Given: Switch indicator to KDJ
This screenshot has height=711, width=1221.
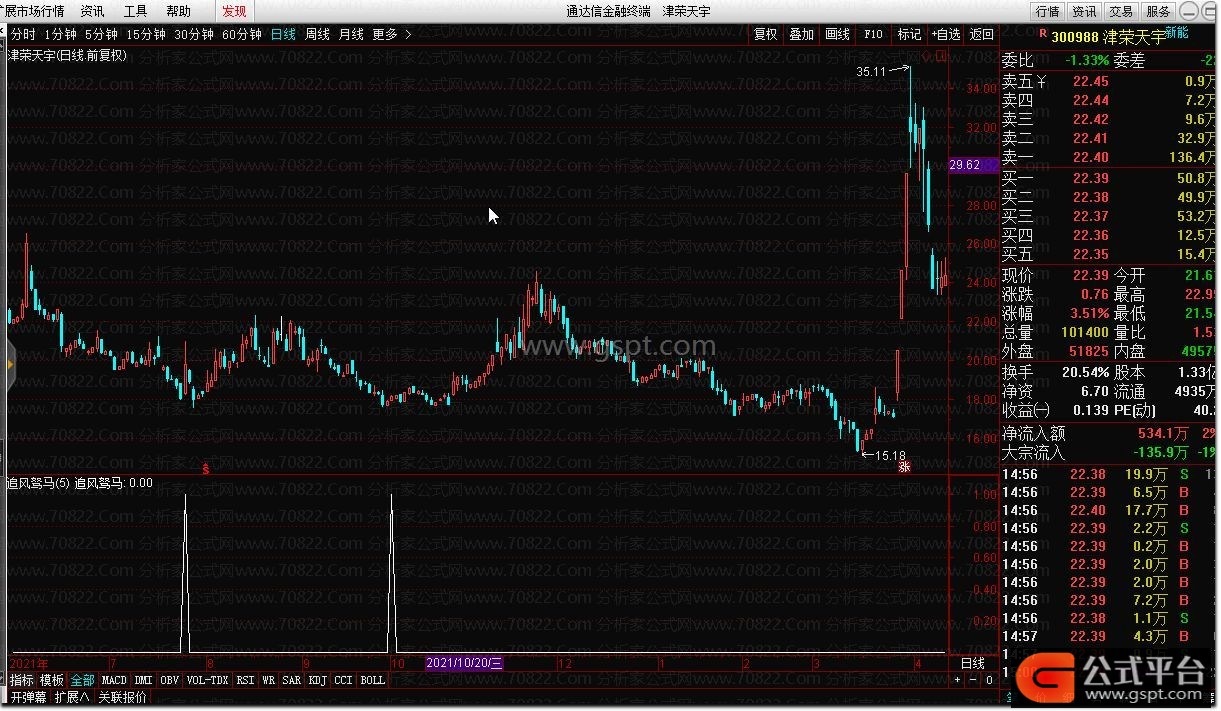Looking at the screenshot, I should [318, 680].
